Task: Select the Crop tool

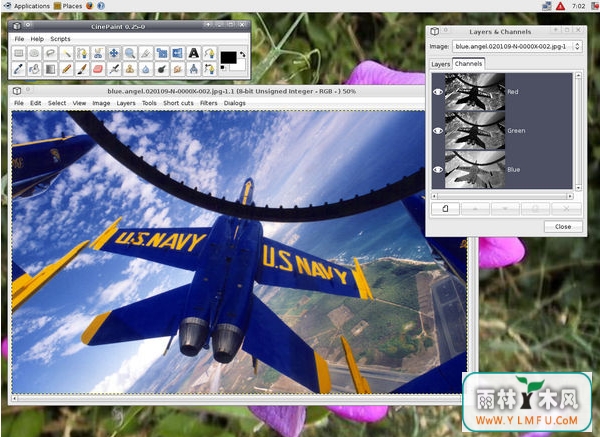Action: coord(146,53)
